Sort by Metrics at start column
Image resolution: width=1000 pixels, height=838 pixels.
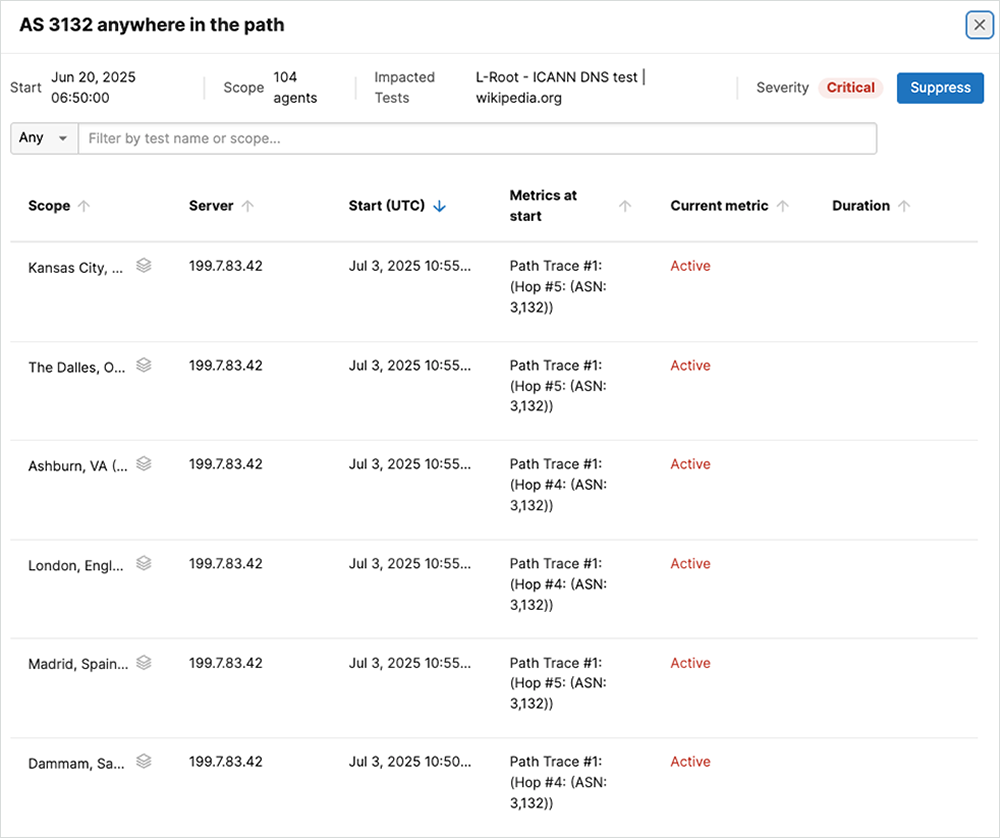coord(625,206)
